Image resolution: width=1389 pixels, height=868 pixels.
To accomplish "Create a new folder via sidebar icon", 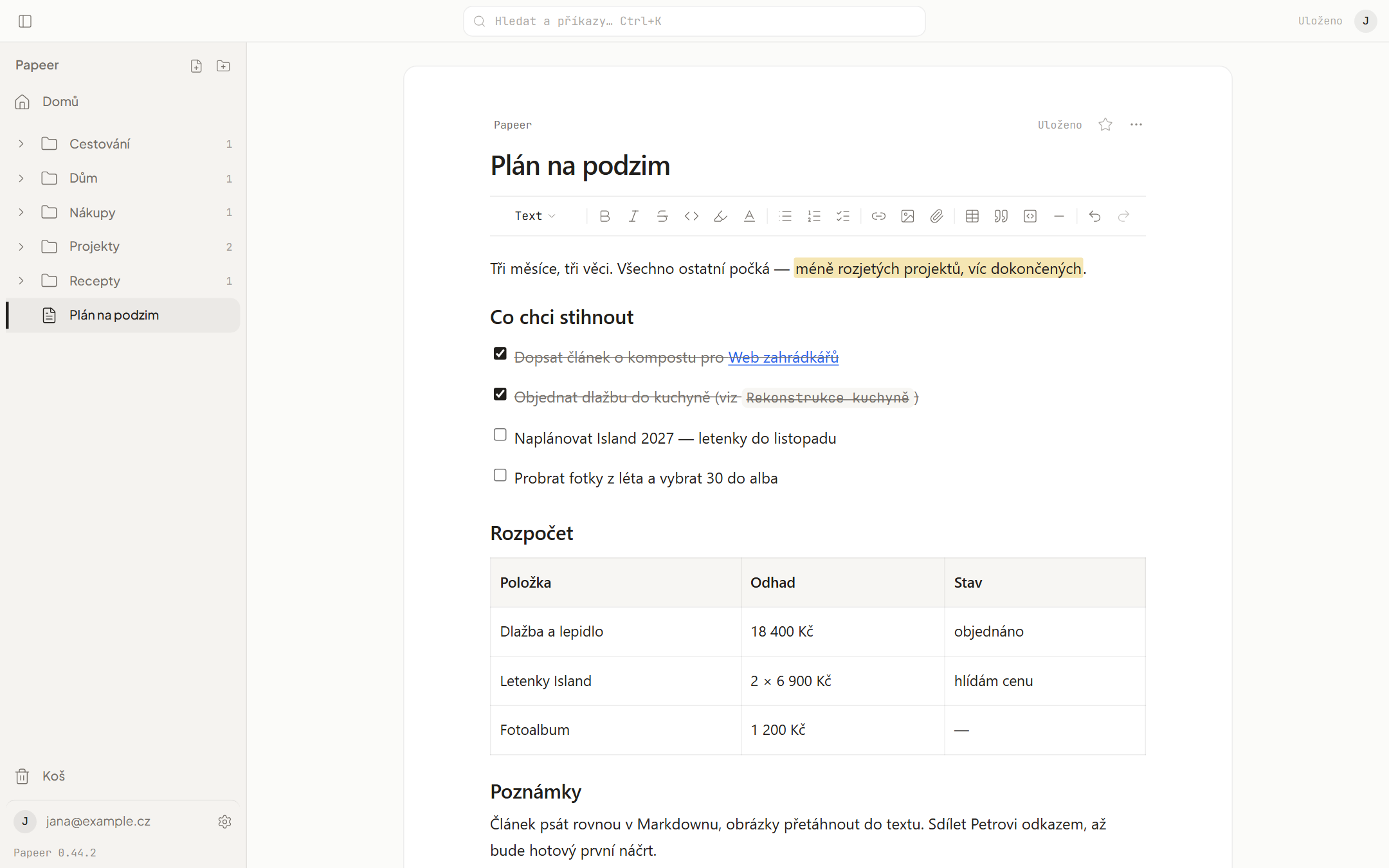I will [x=223, y=66].
